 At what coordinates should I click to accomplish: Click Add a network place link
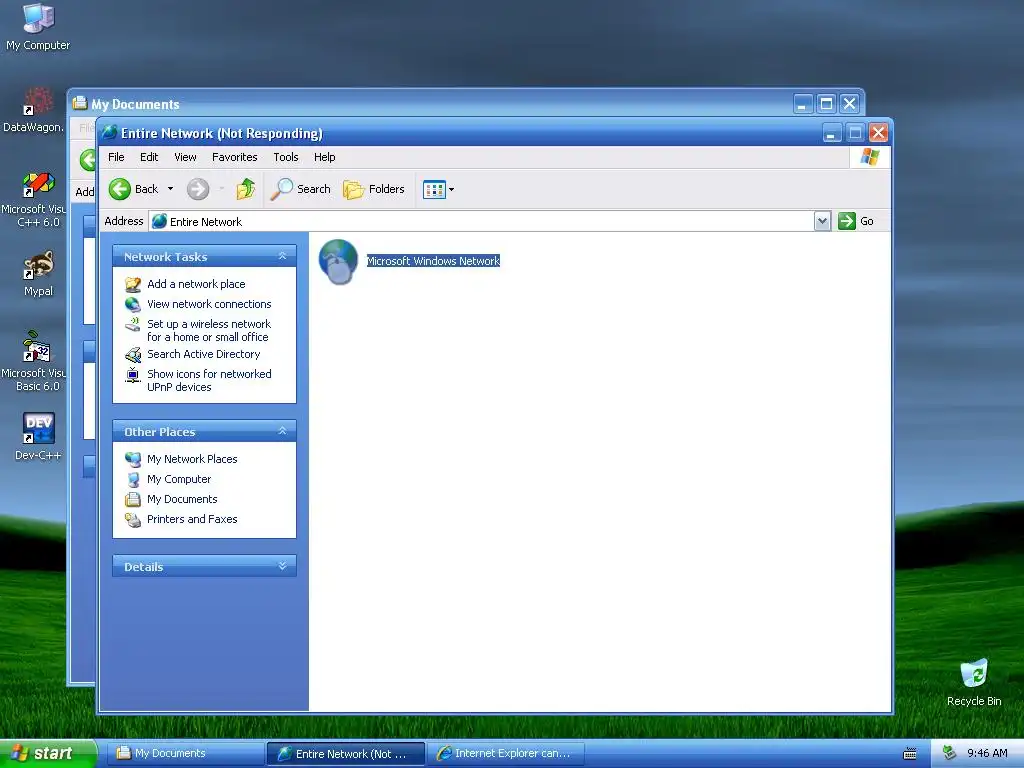(x=196, y=284)
